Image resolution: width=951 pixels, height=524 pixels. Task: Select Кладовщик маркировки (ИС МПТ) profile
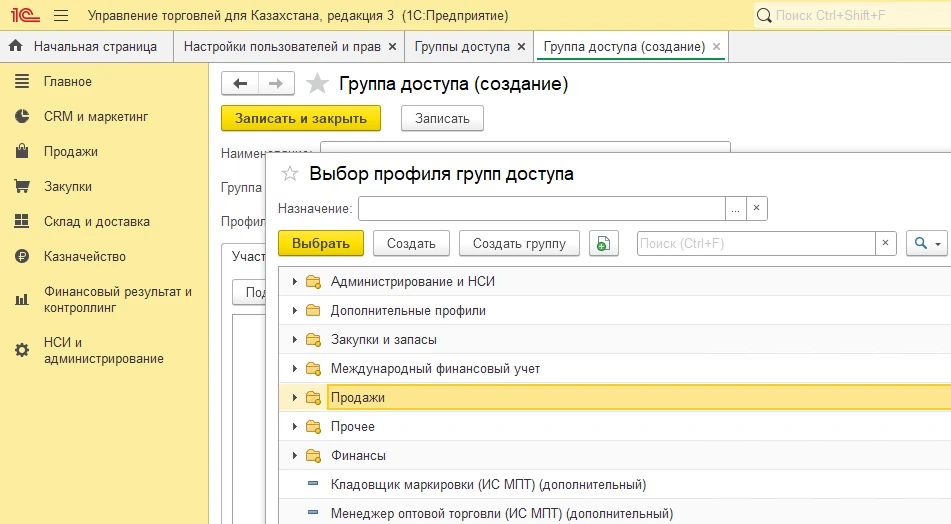tap(615, 485)
